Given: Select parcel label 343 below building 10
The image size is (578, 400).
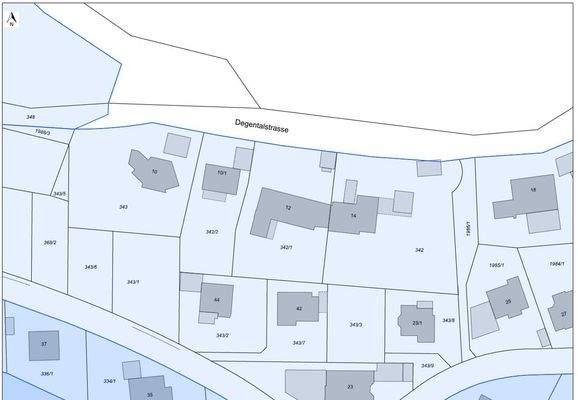Looking at the screenshot, I should pos(123,207).
